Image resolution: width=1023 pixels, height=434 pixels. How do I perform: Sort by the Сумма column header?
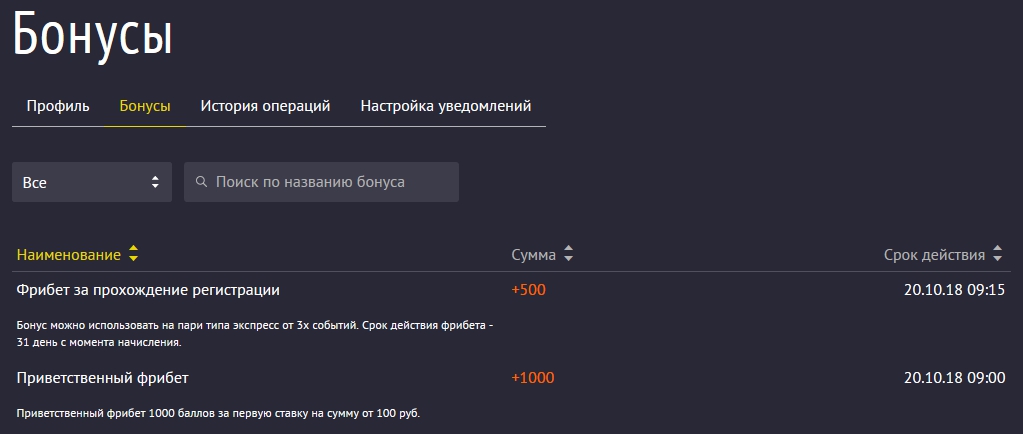pyautogui.click(x=533, y=255)
